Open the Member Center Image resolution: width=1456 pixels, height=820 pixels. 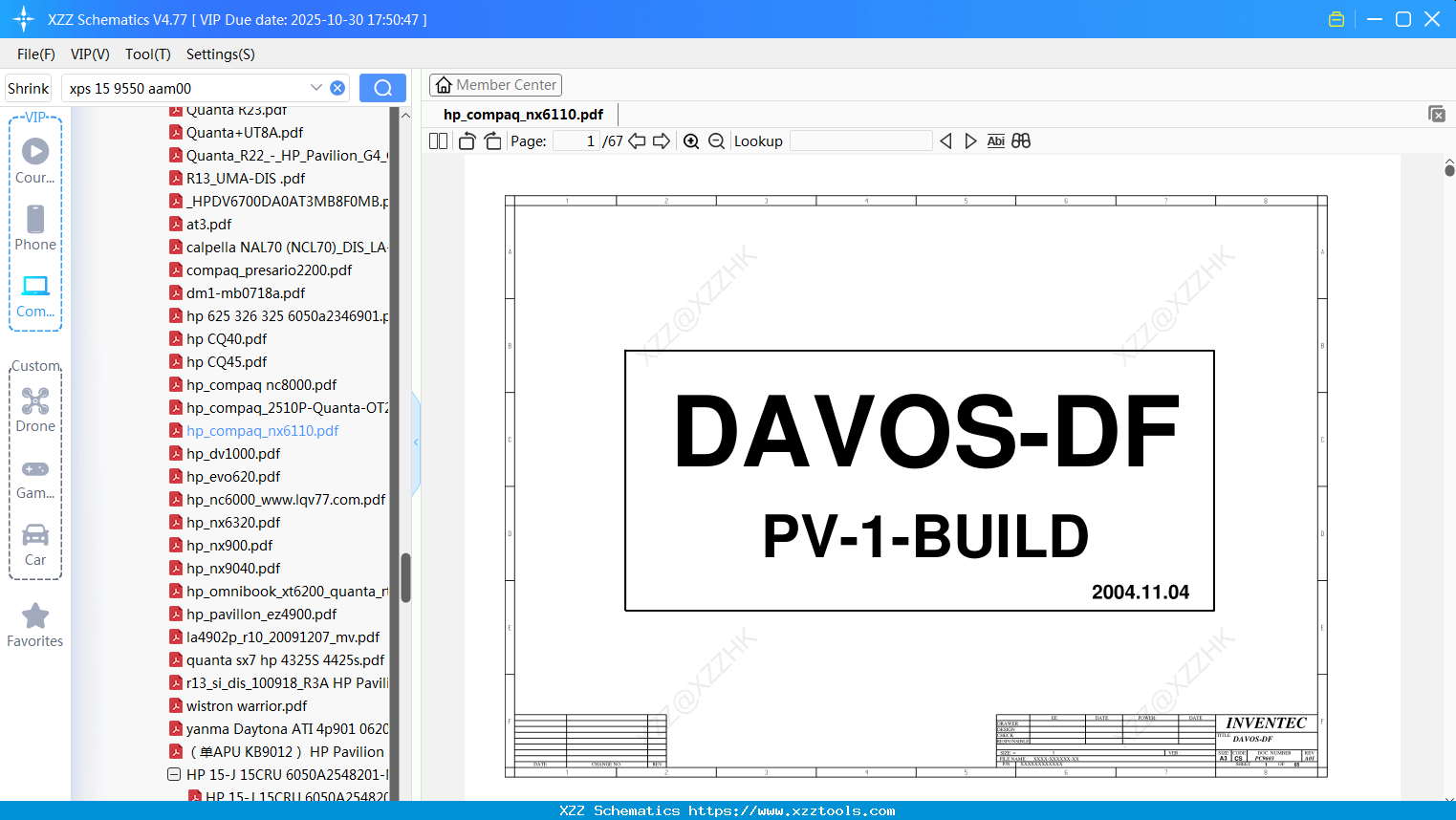coord(495,85)
